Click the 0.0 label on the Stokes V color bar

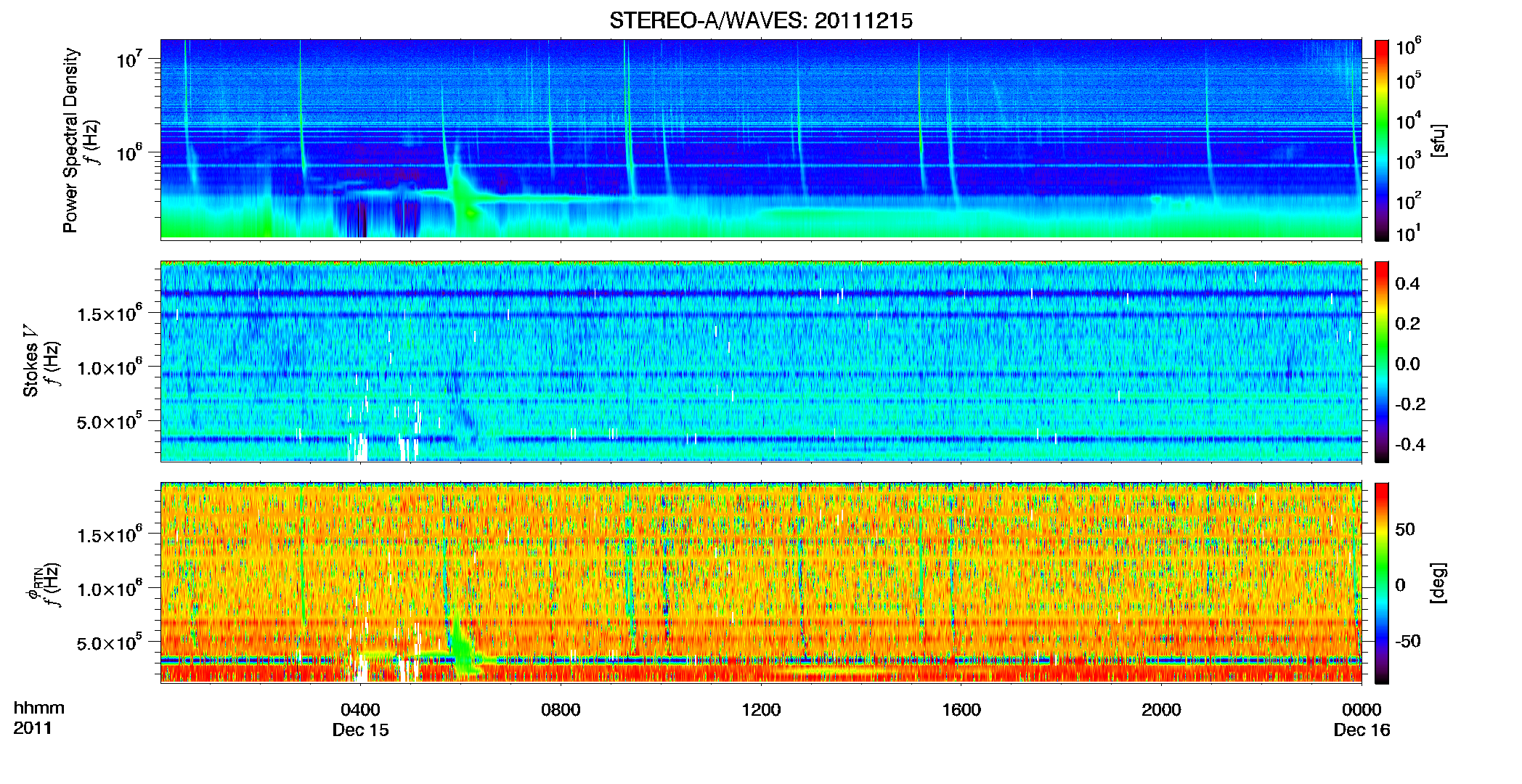click(1407, 364)
